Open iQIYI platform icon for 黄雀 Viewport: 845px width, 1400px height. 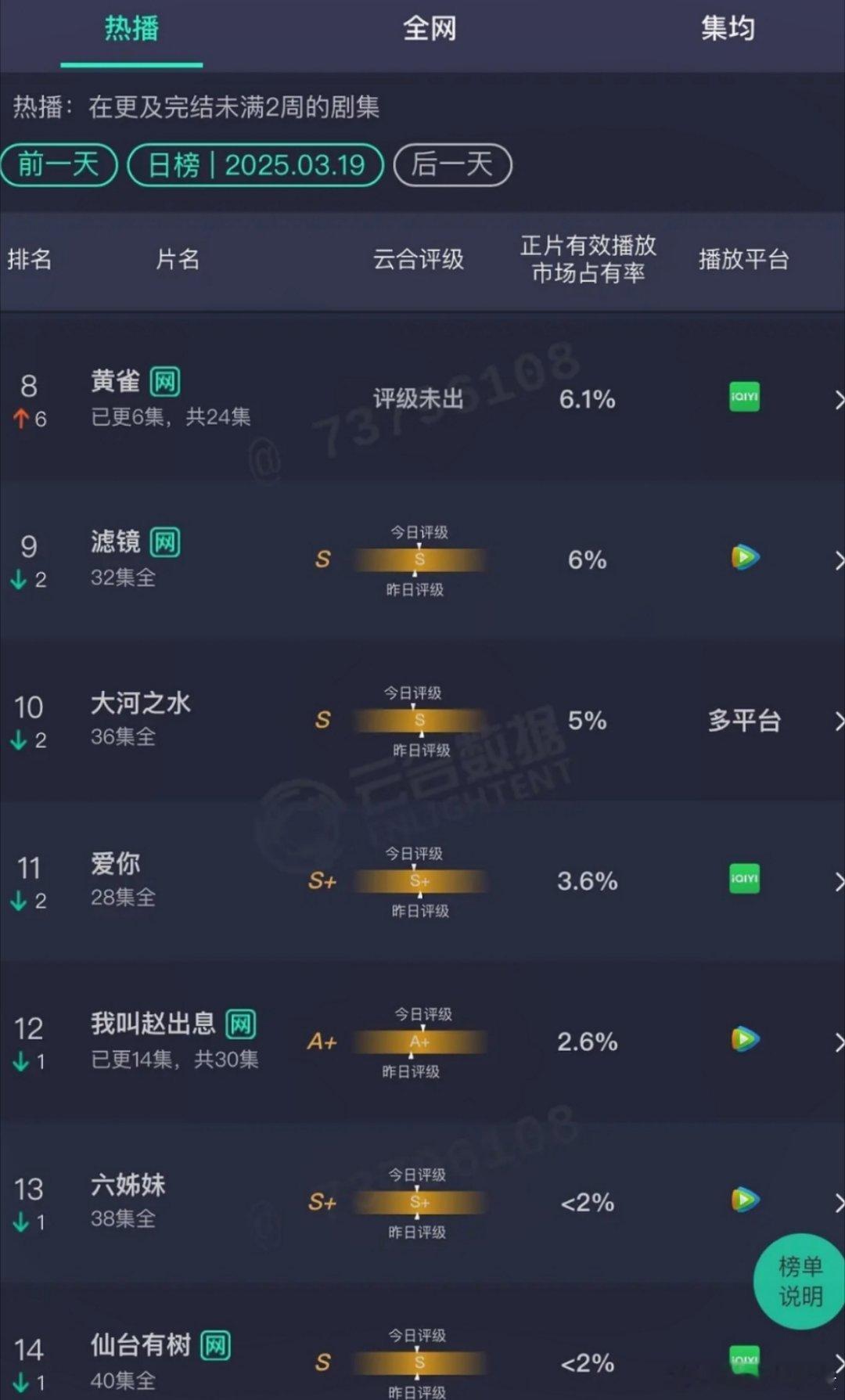(744, 398)
